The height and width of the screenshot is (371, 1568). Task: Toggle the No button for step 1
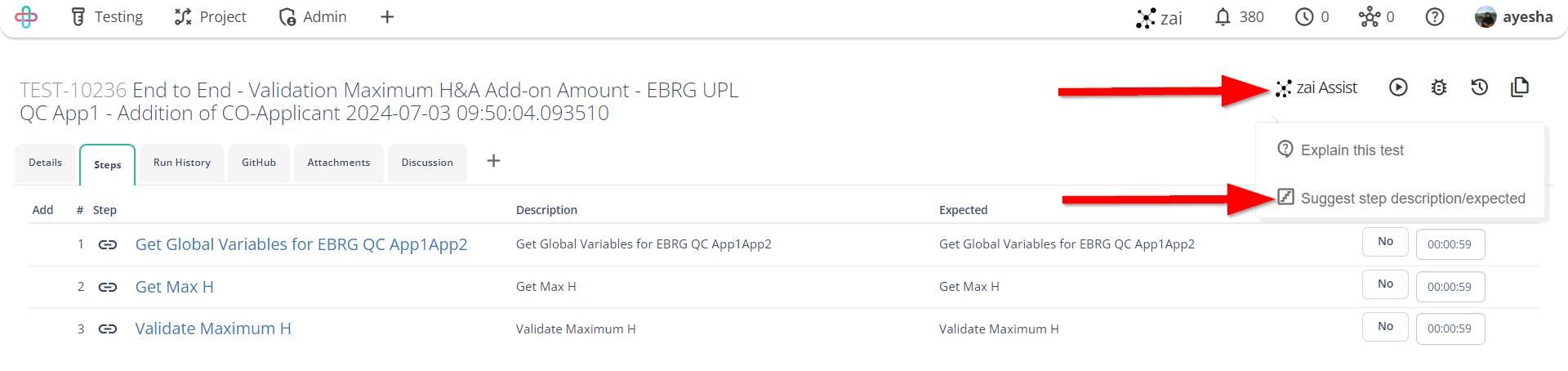click(1385, 242)
